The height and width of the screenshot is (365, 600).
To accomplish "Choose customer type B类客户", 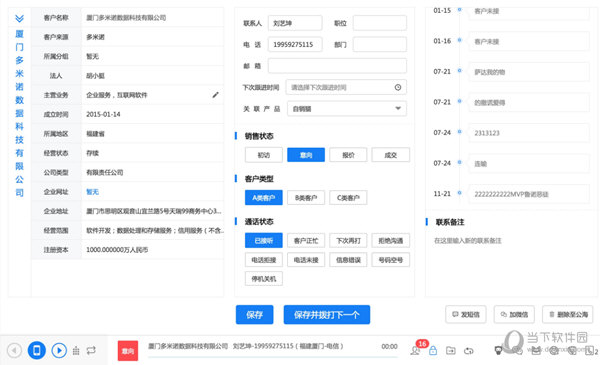I will click(x=306, y=198).
